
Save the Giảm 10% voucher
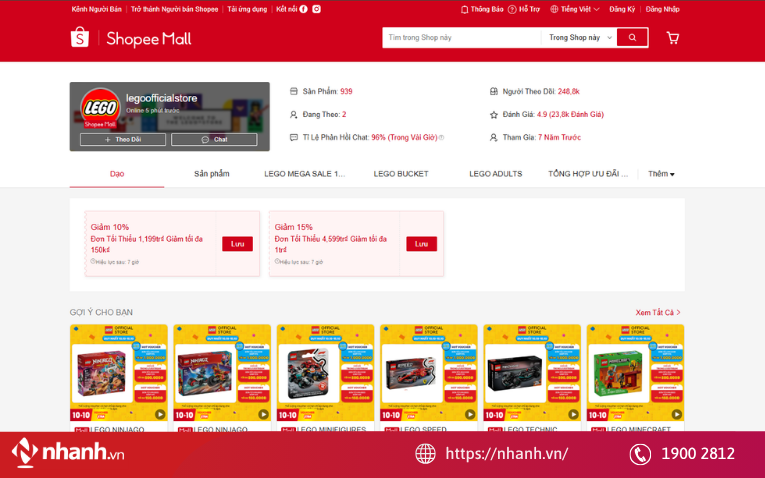click(237, 244)
